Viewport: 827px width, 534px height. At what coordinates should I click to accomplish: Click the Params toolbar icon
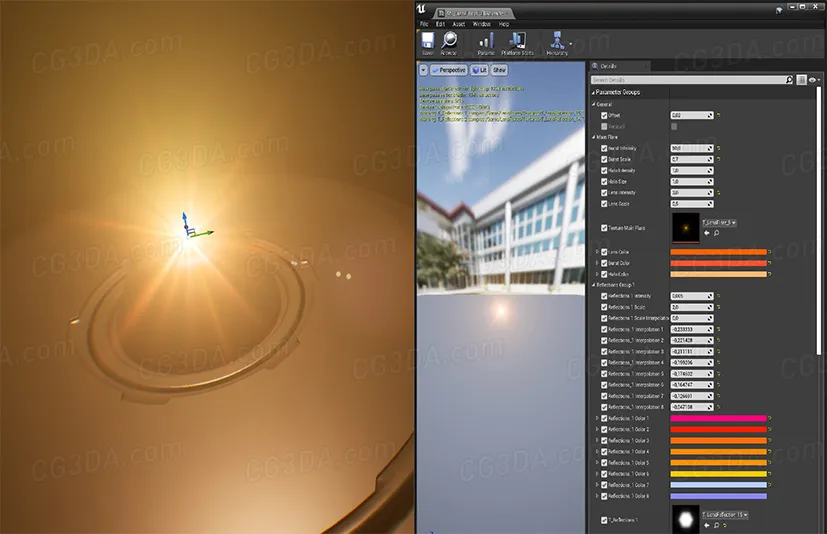click(486, 43)
